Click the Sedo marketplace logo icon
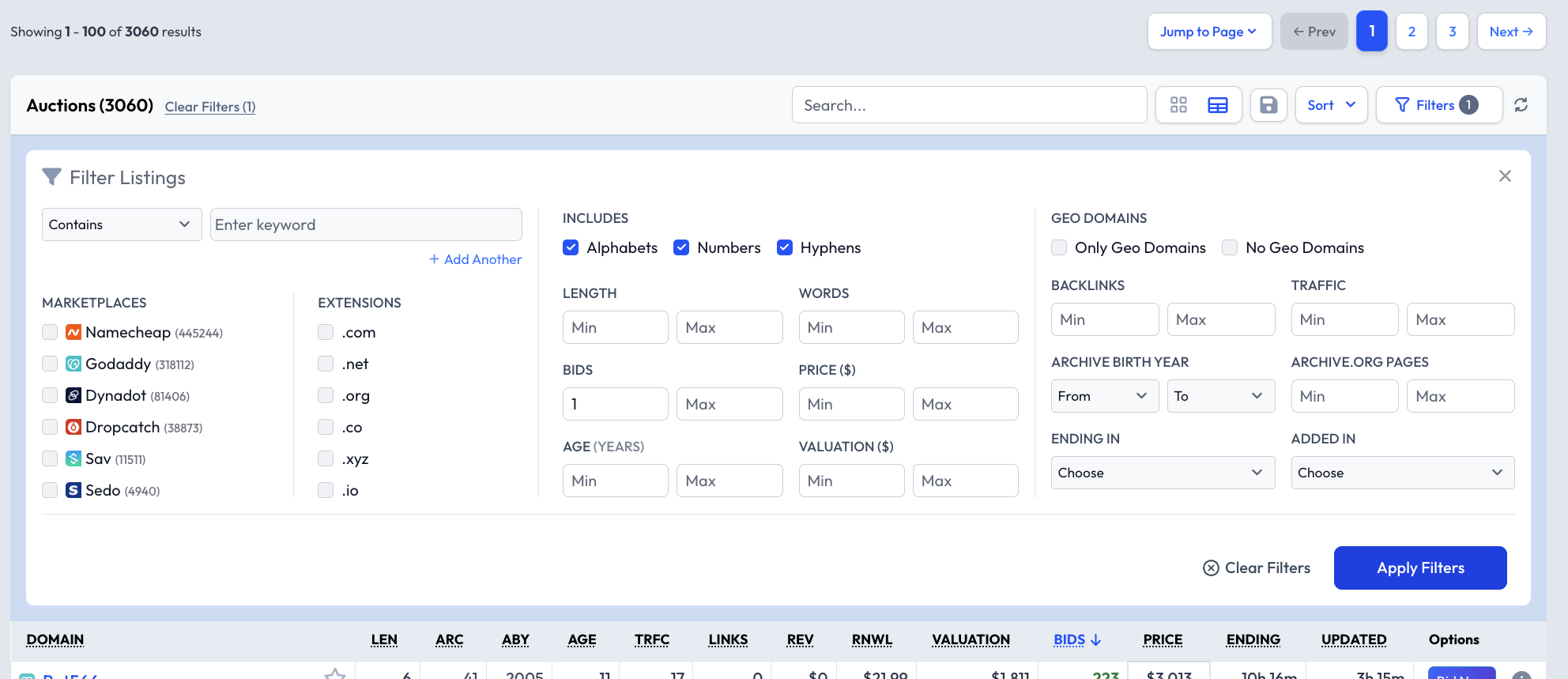1568x679 pixels. click(73, 490)
